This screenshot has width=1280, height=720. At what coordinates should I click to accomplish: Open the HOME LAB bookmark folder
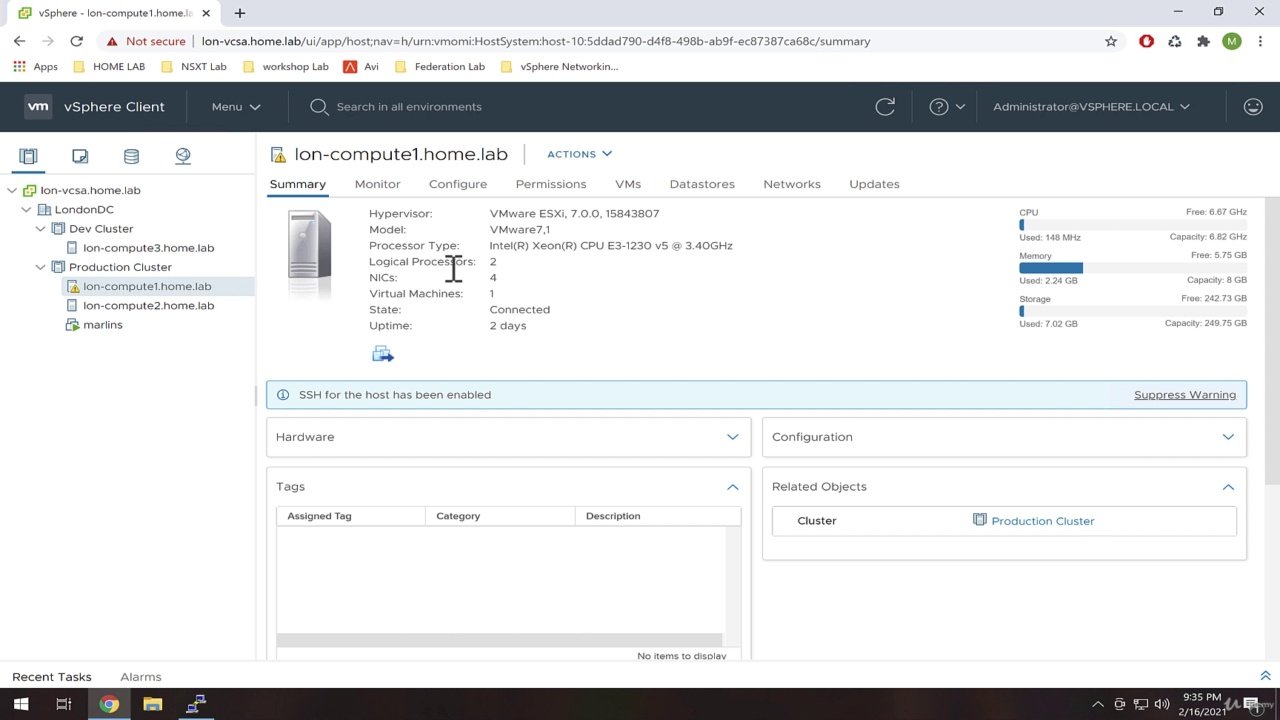[109, 67]
